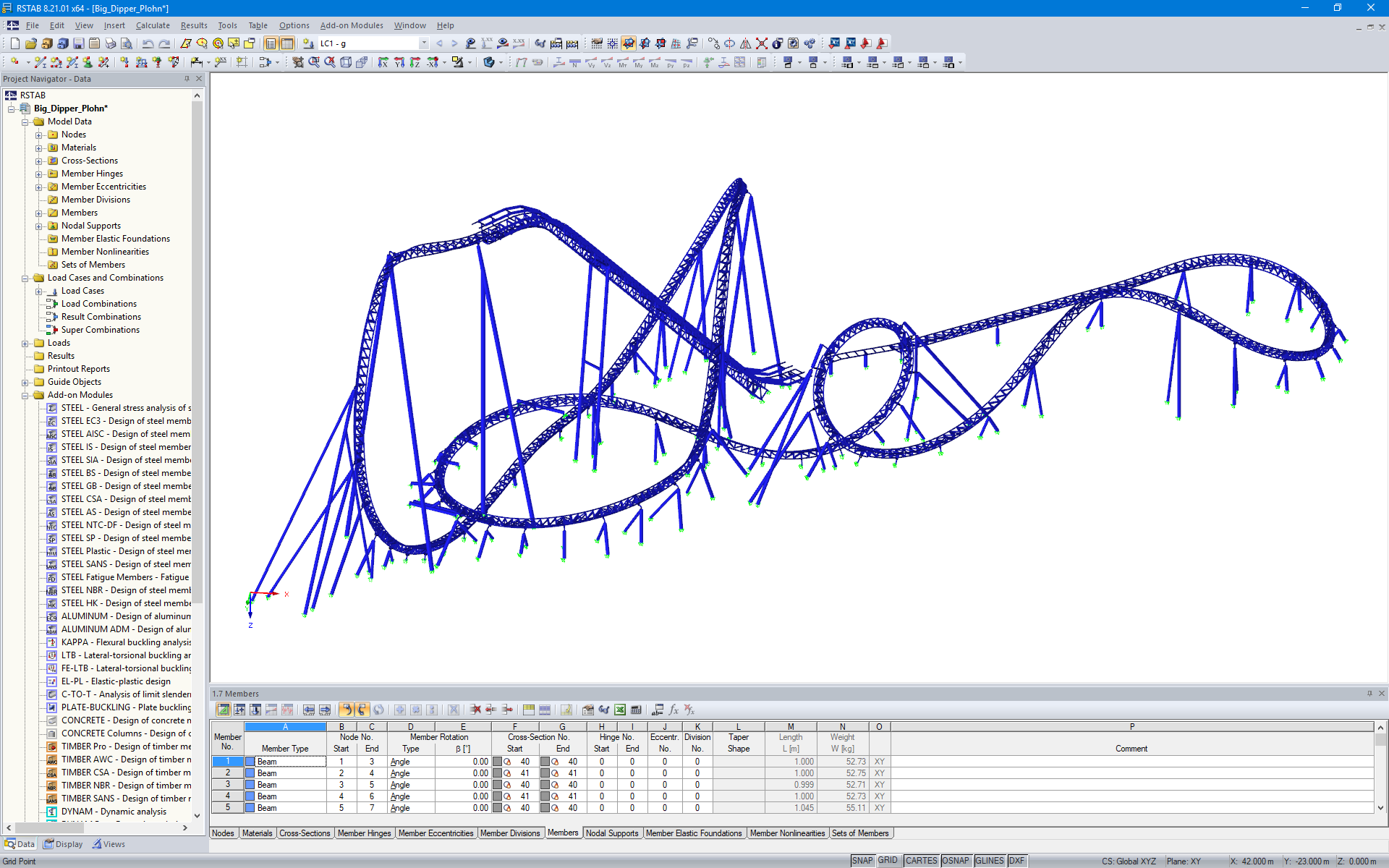Open the Calculate menu
The height and width of the screenshot is (868, 1389).
point(153,25)
